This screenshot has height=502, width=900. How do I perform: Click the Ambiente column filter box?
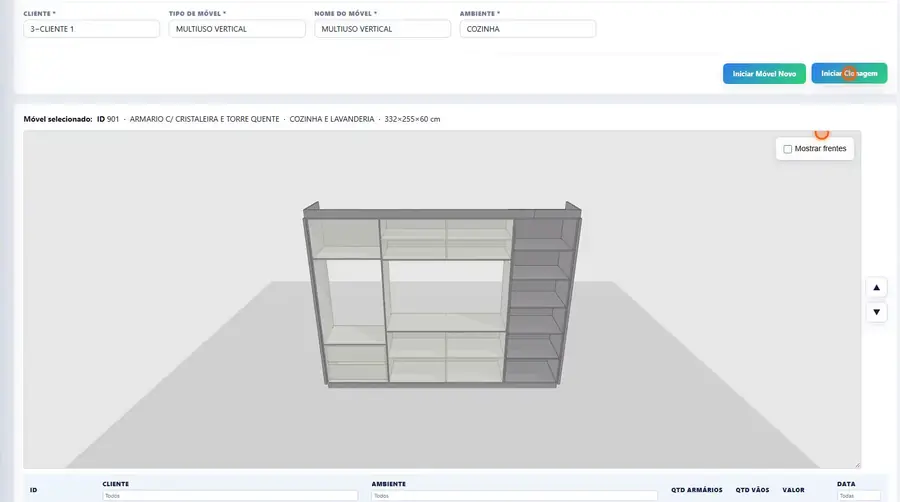coord(514,496)
